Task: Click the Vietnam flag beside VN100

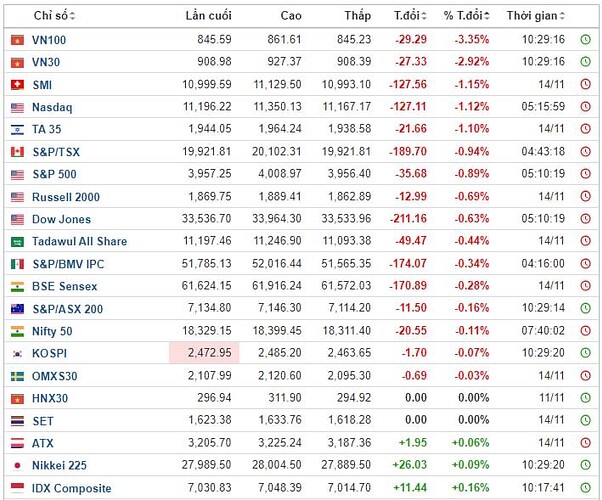Action: click(16, 40)
